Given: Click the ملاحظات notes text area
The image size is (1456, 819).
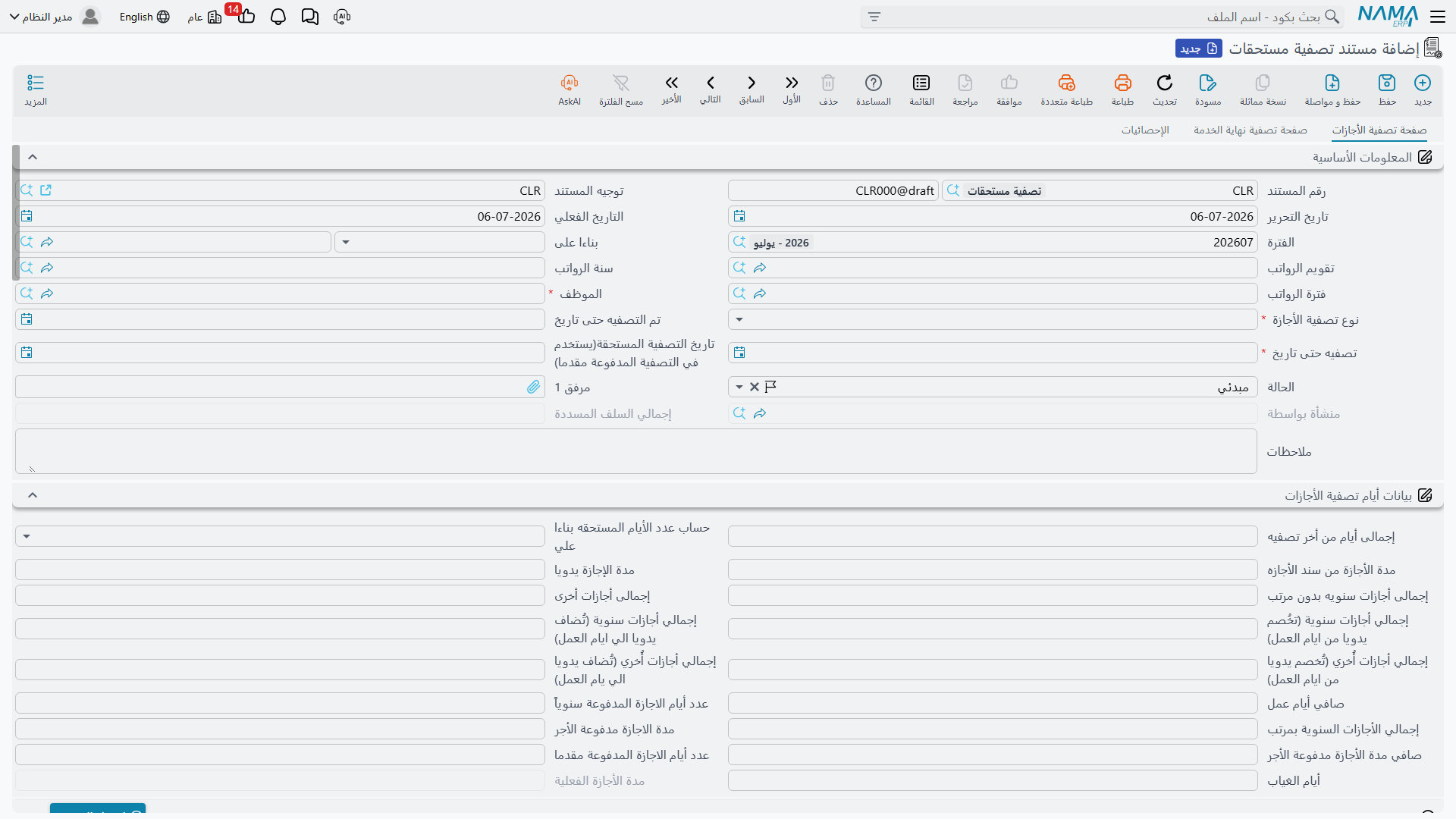Looking at the screenshot, I should coord(636,451).
